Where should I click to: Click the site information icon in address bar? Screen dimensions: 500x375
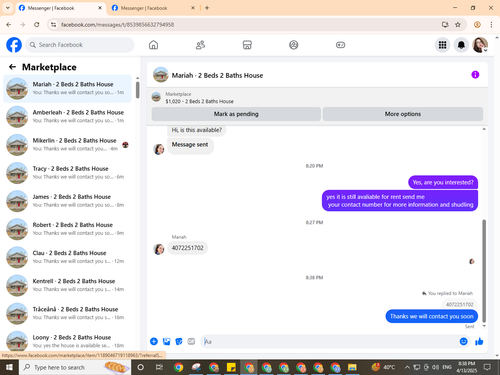pyautogui.click(x=53, y=24)
